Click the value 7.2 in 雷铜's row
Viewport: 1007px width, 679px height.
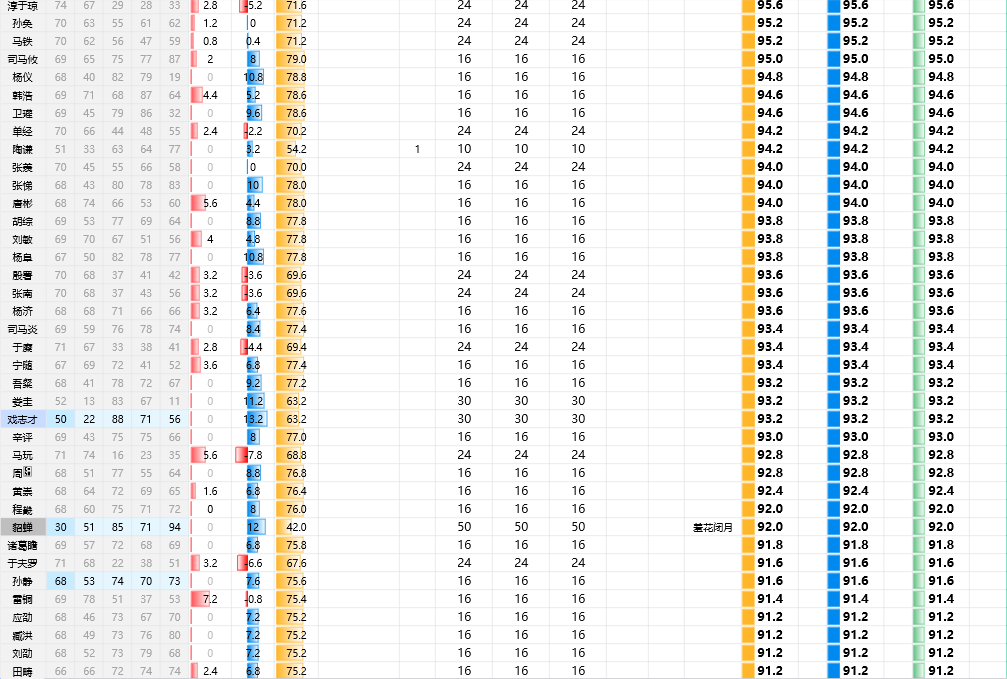click(210, 599)
